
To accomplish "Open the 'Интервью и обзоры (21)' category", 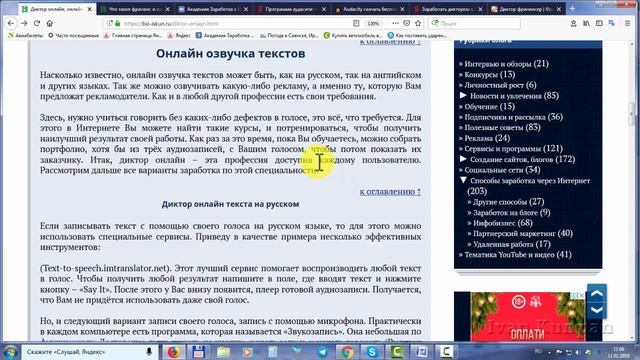I will (507, 64).
